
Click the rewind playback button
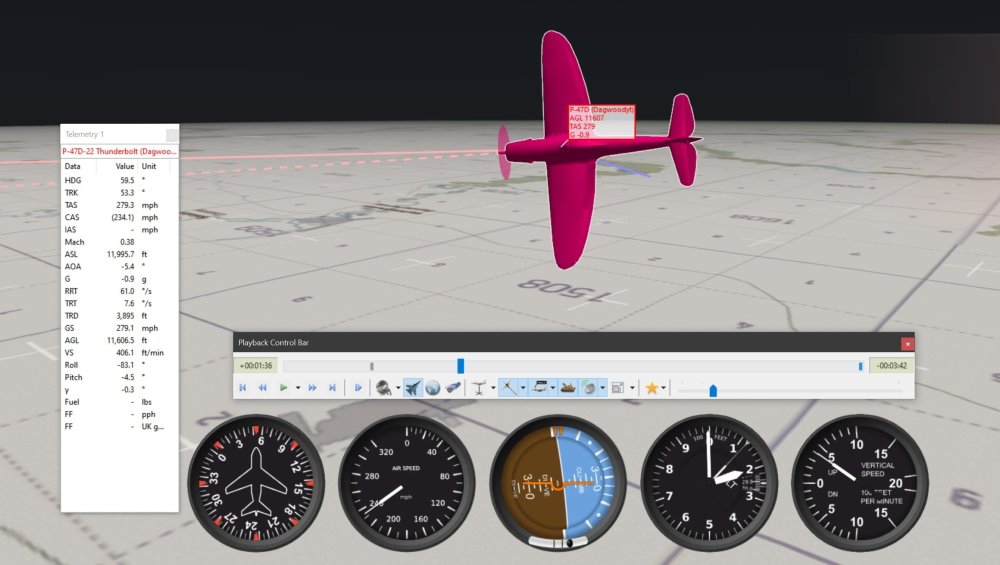tap(262, 388)
